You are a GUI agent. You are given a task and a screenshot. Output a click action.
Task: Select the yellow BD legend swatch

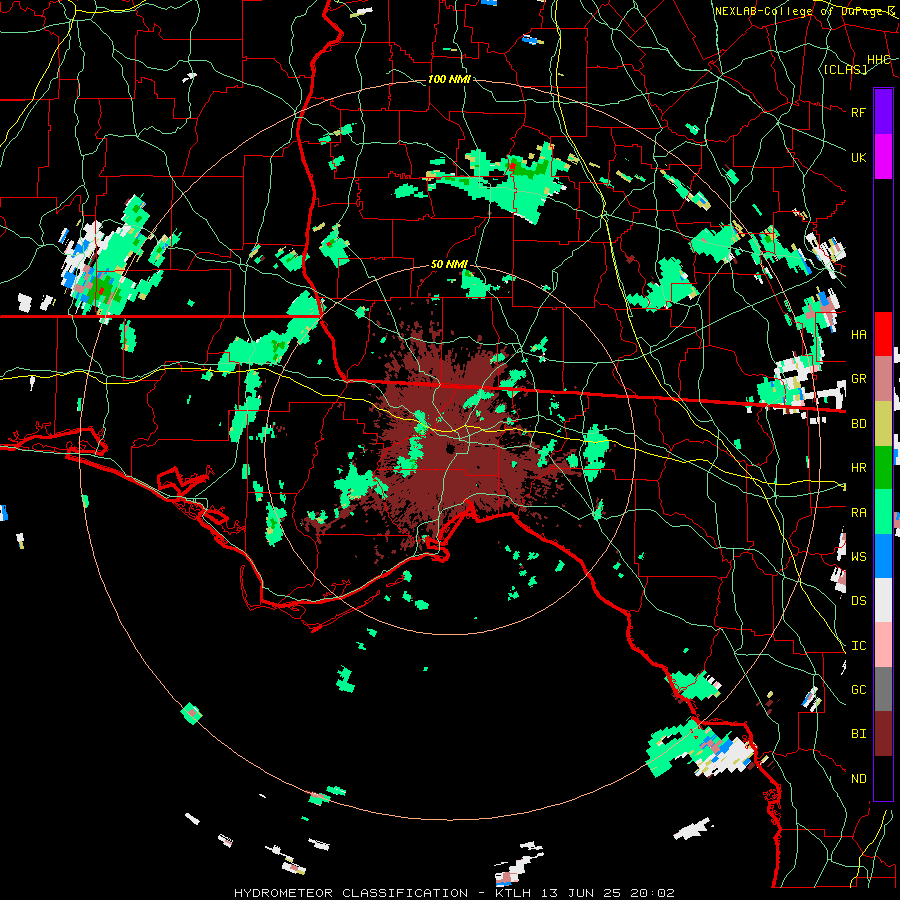883,424
